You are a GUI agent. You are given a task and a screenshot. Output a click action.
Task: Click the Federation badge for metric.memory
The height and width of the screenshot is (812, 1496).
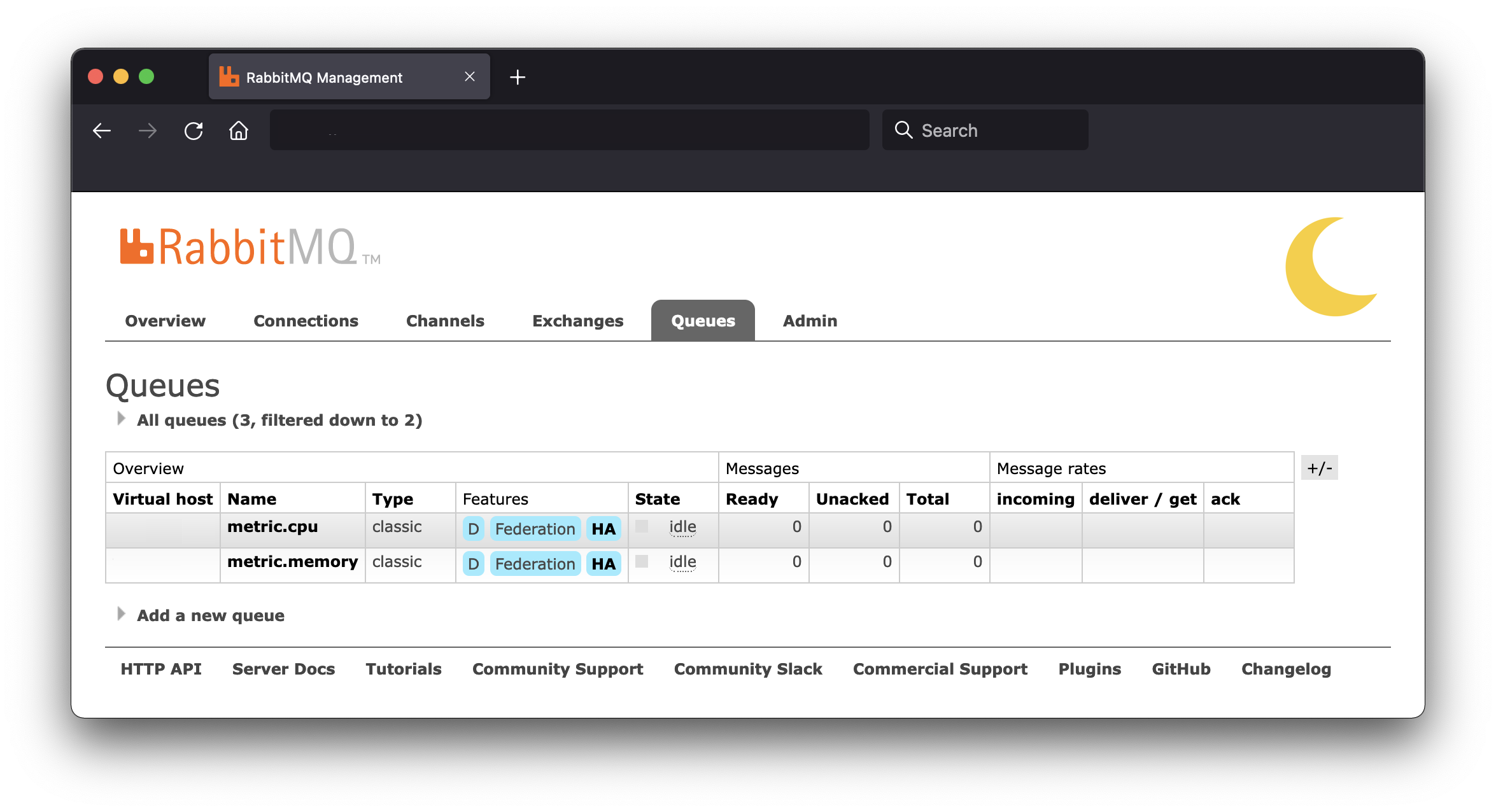click(535, 564)
